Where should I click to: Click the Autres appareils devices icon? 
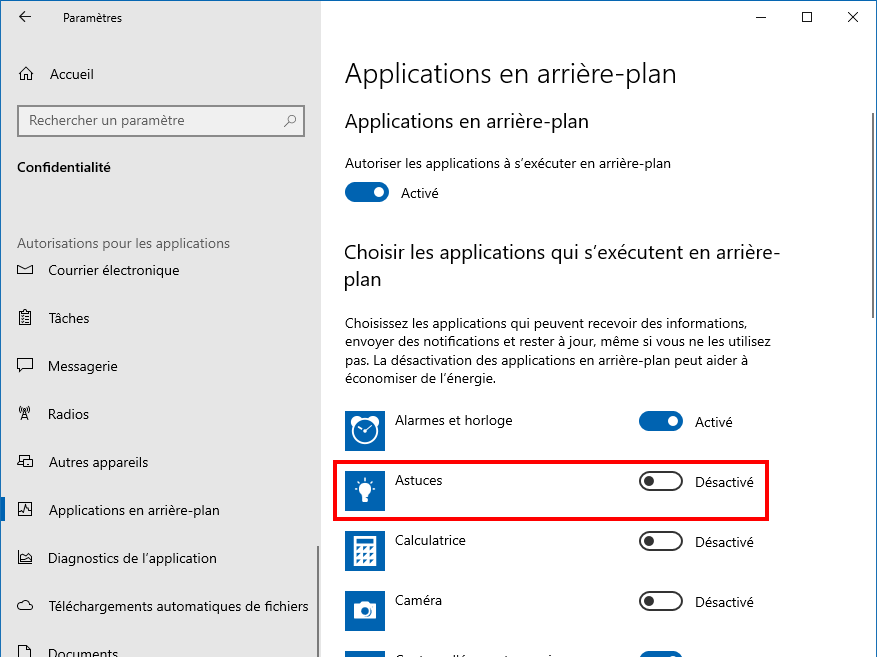26,462
